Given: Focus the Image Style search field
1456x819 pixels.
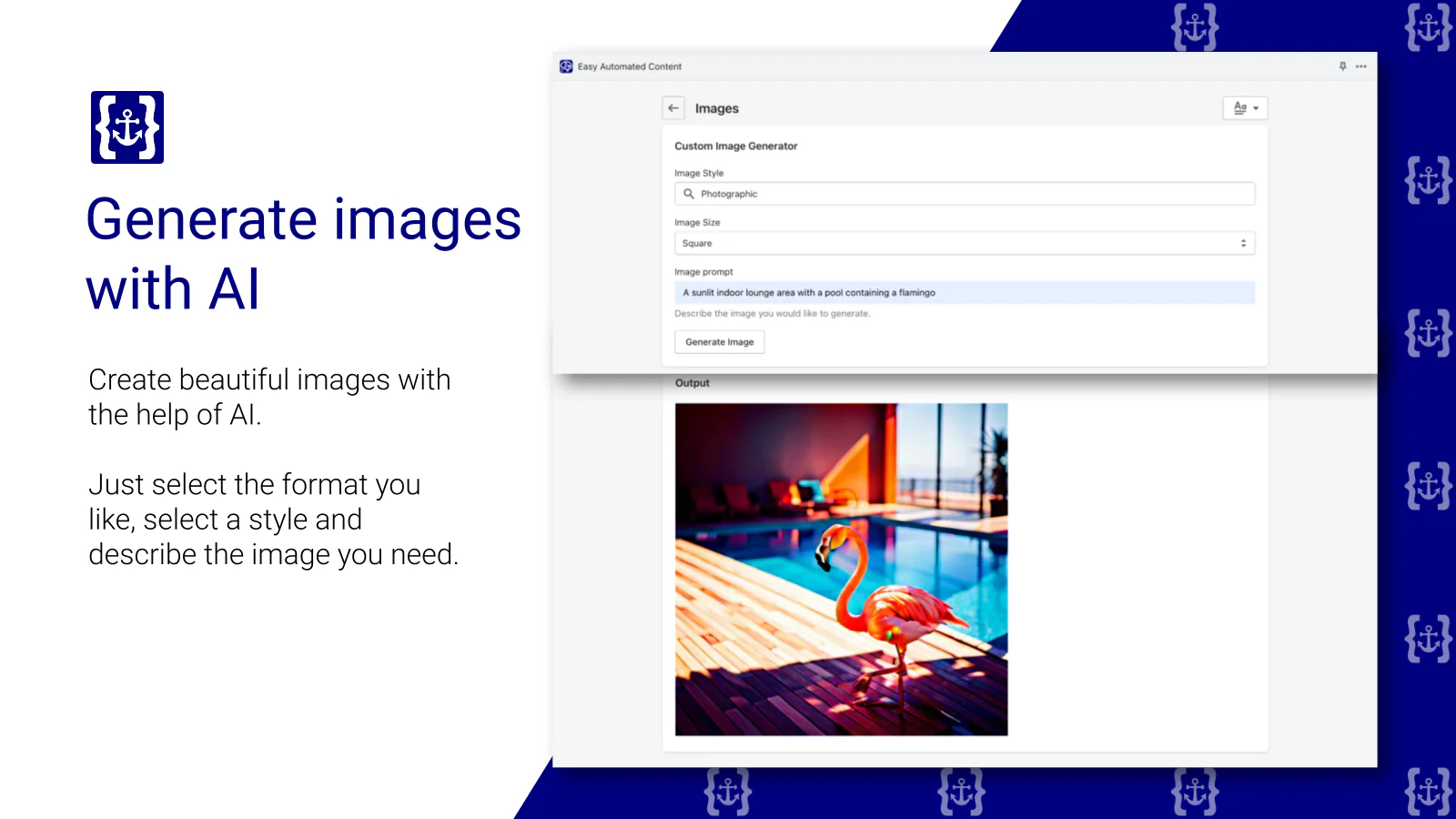Looking at the screenshot, I should click(x=965, y=194).
